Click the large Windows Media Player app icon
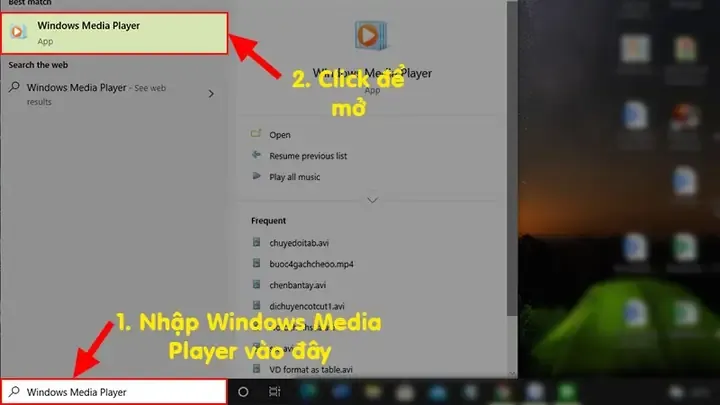 pos(372,38)
